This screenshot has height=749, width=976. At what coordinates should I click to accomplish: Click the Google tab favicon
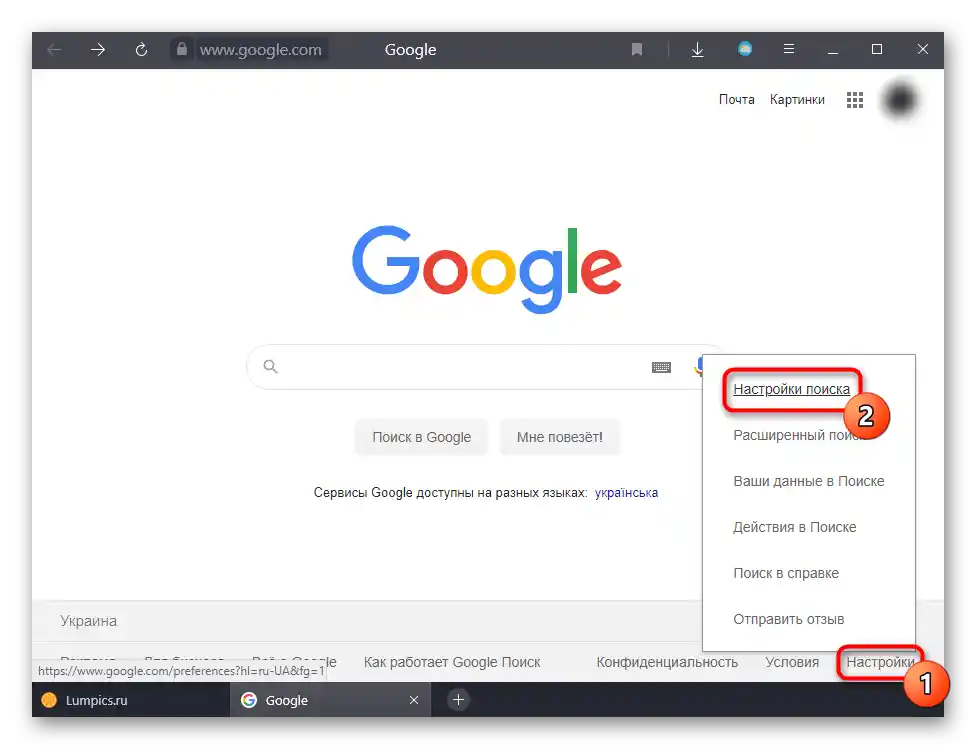click(x=249, y=700)
